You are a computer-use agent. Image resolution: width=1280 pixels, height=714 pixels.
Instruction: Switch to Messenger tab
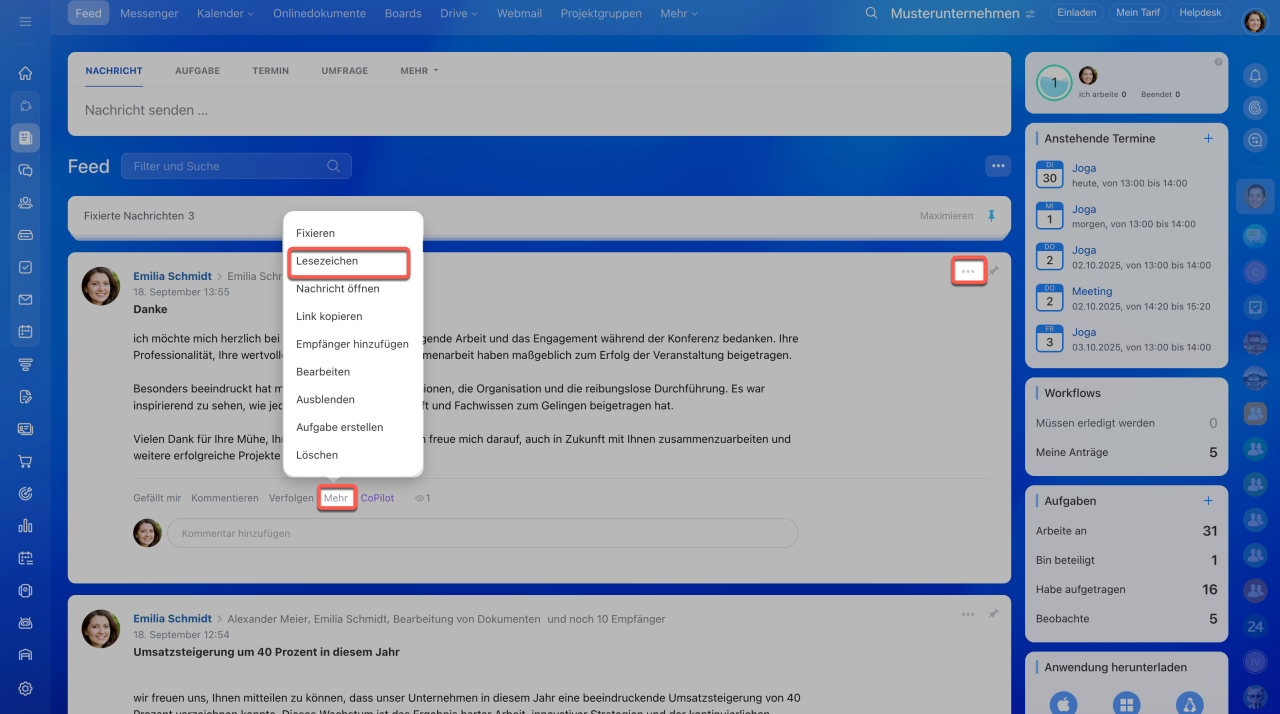pos(149,14)
